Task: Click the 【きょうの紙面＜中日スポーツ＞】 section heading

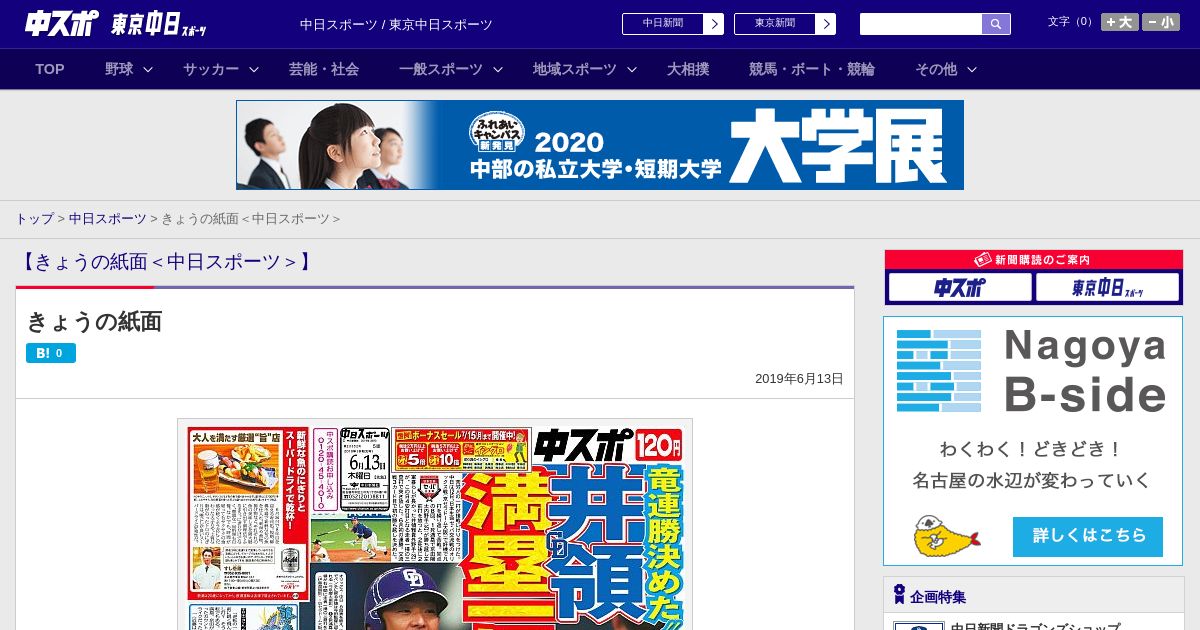Action: click(x=167, y=262)
